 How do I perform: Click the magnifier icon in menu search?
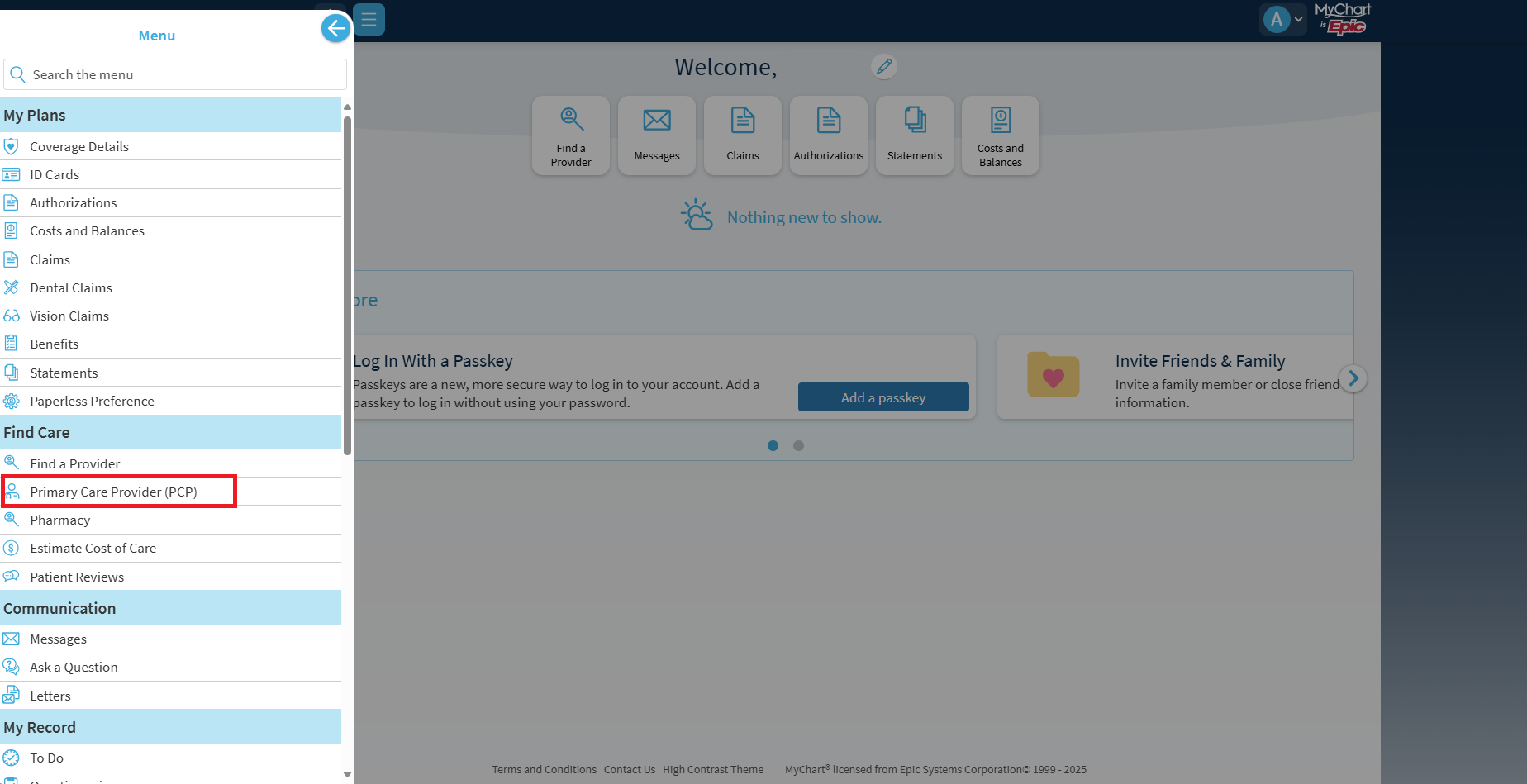[17, 74]
